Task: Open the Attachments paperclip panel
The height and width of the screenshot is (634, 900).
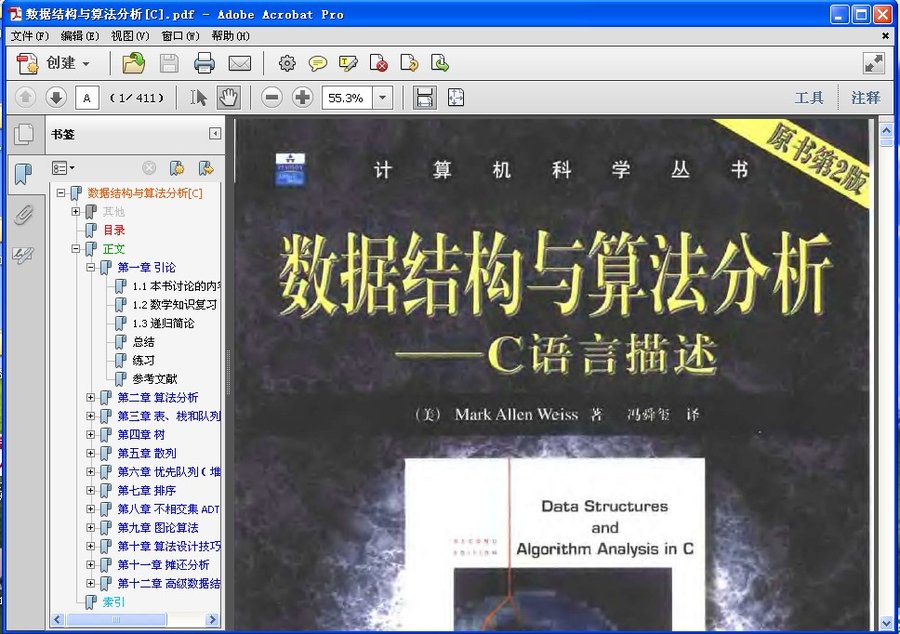Action: (x=23, y=214)
